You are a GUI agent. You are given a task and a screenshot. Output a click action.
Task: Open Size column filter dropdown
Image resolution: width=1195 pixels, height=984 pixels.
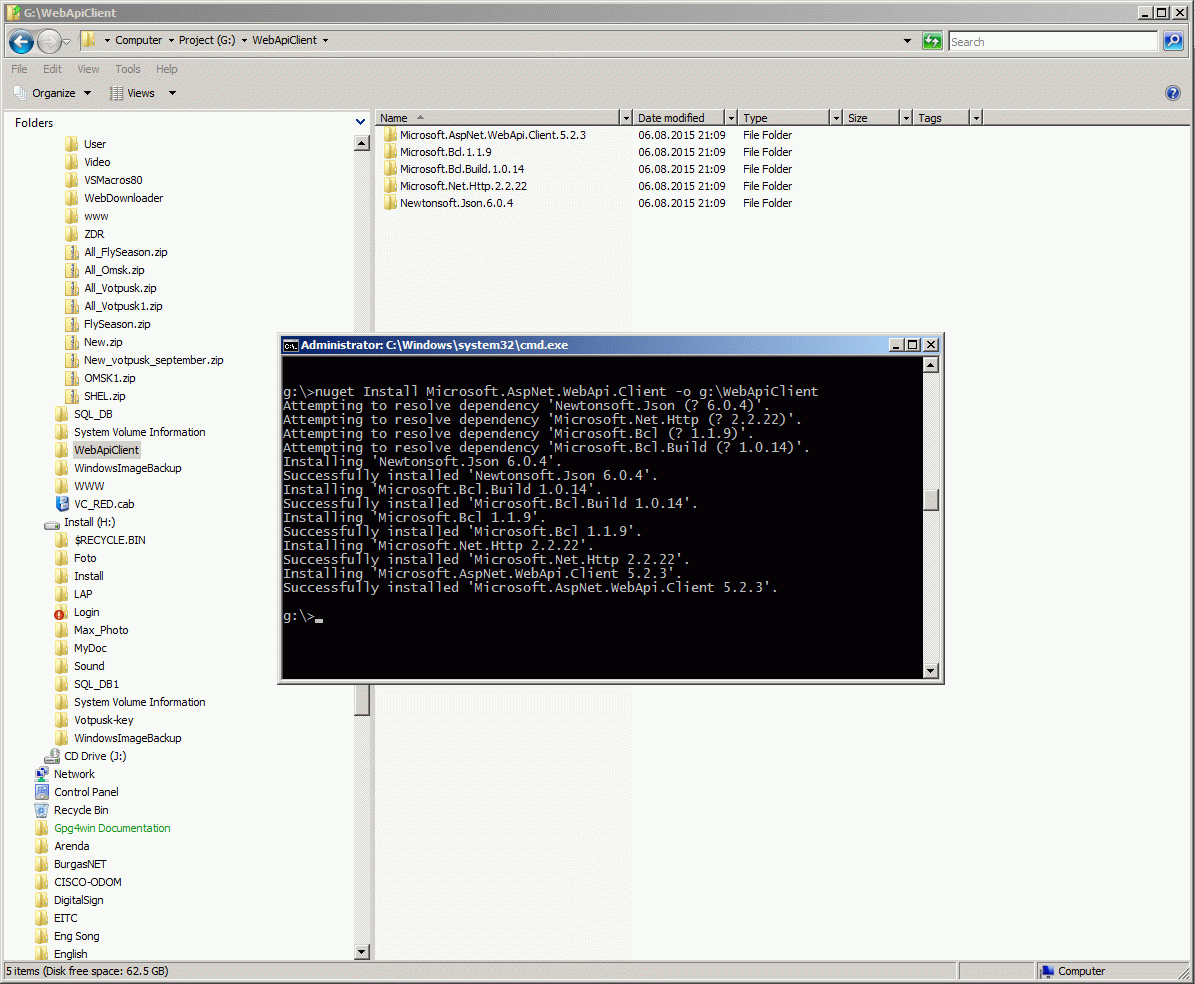tap(906, 117)
